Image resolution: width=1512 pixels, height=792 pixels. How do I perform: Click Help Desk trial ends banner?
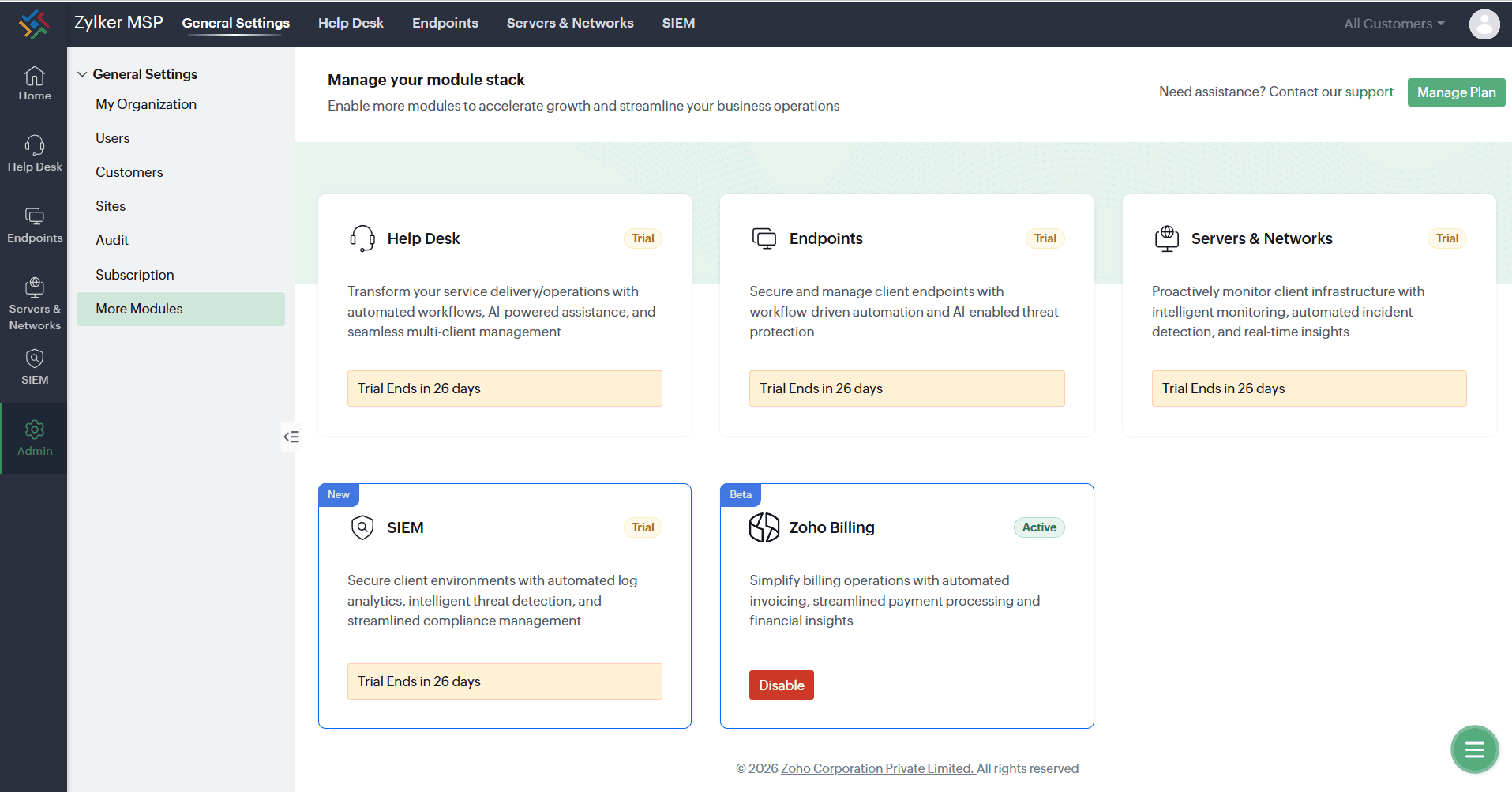pos(505,388)
